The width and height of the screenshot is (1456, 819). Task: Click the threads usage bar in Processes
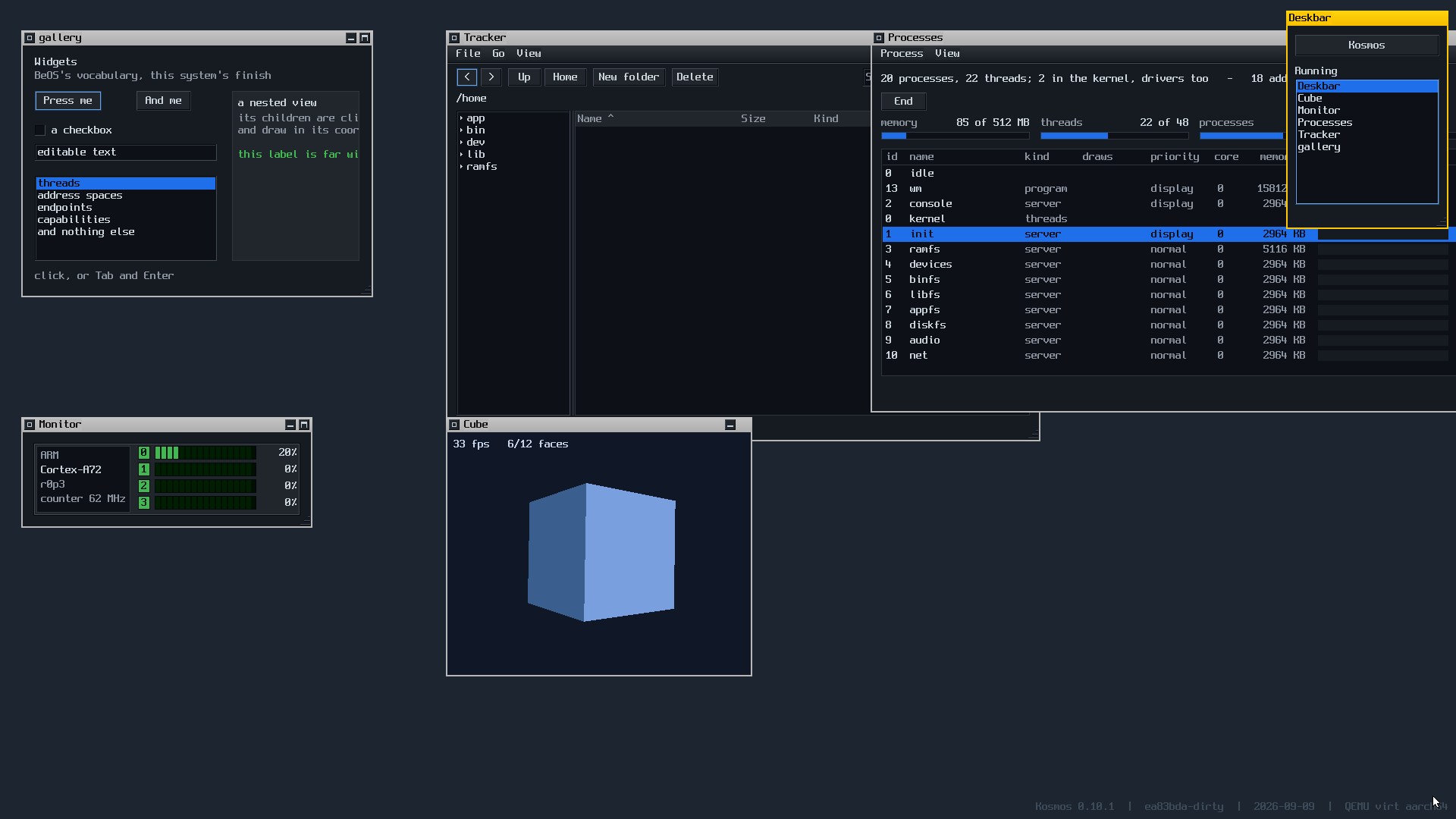1114,136
